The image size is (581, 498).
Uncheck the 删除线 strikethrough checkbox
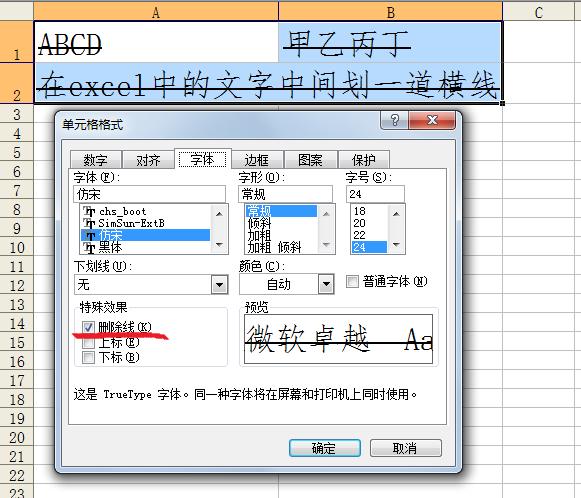[x=88, y=327]
